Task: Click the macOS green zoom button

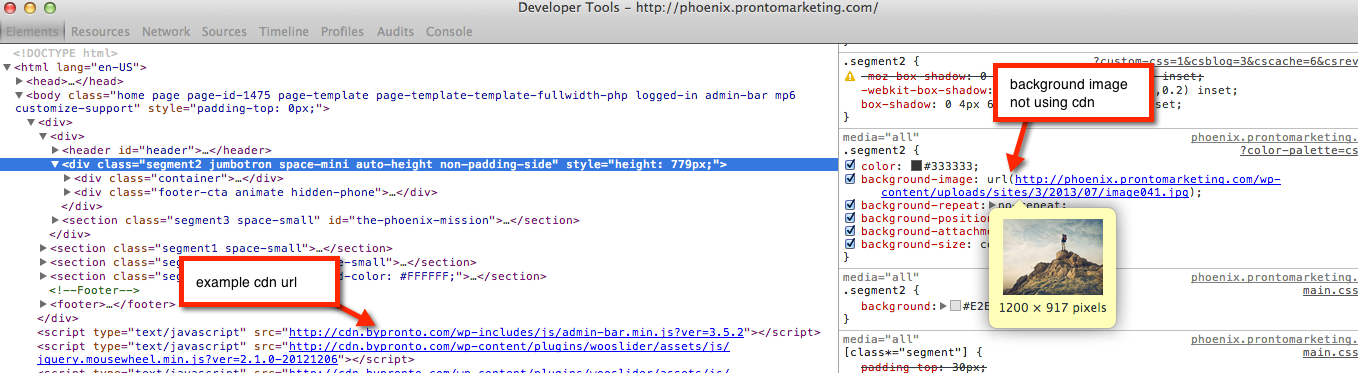Action: click(x=49, y=8)
